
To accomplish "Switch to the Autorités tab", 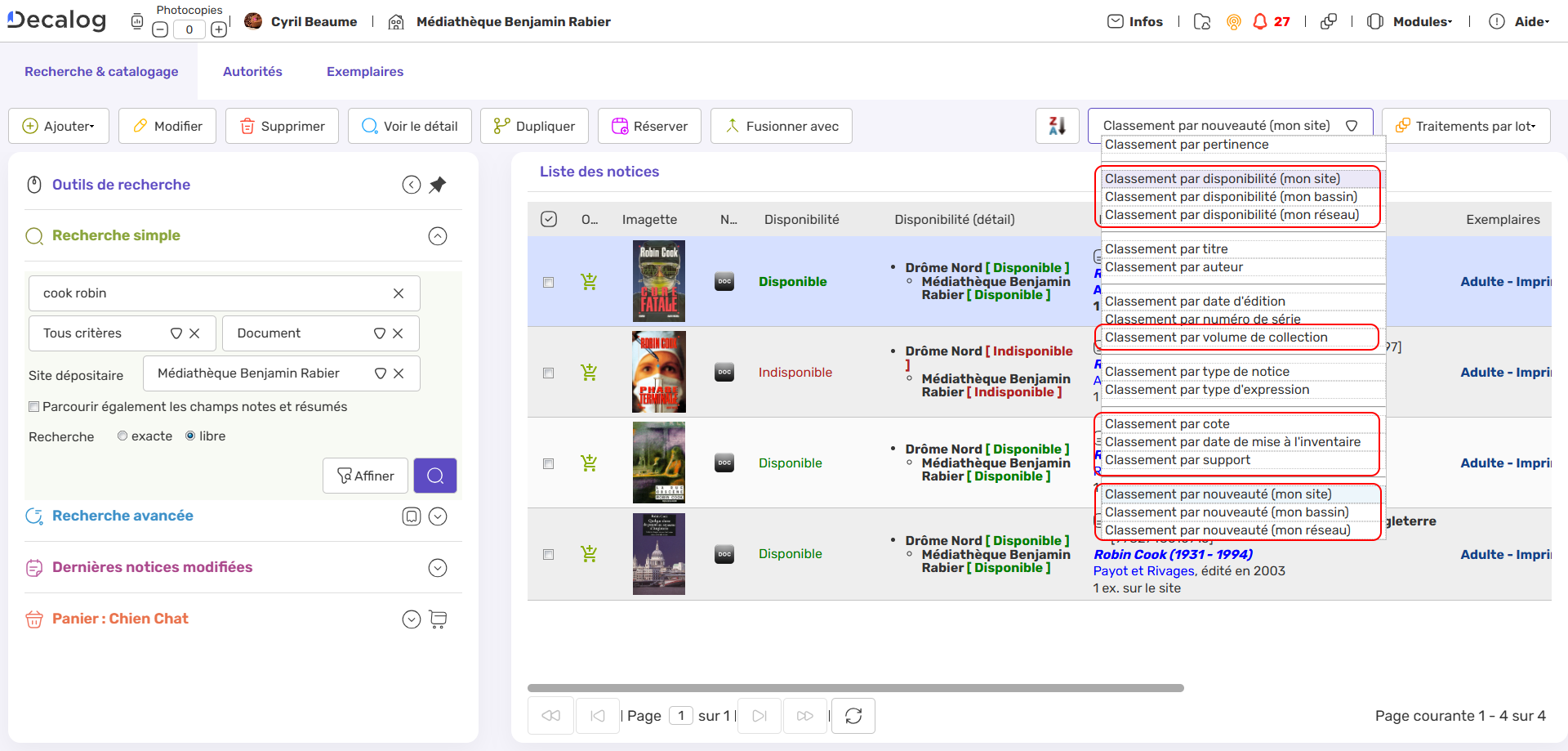I will pyautogui.click(x=252, y=71).
